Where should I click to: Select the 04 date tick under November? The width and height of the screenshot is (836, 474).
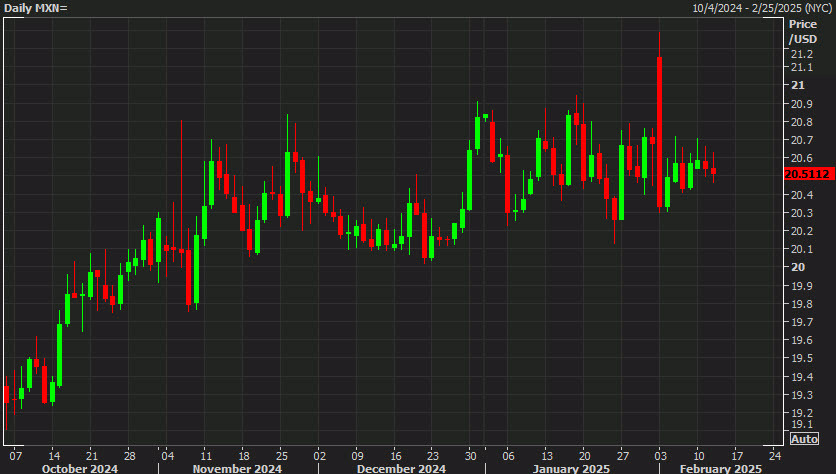pyautogui.click(x=167, y=456)
